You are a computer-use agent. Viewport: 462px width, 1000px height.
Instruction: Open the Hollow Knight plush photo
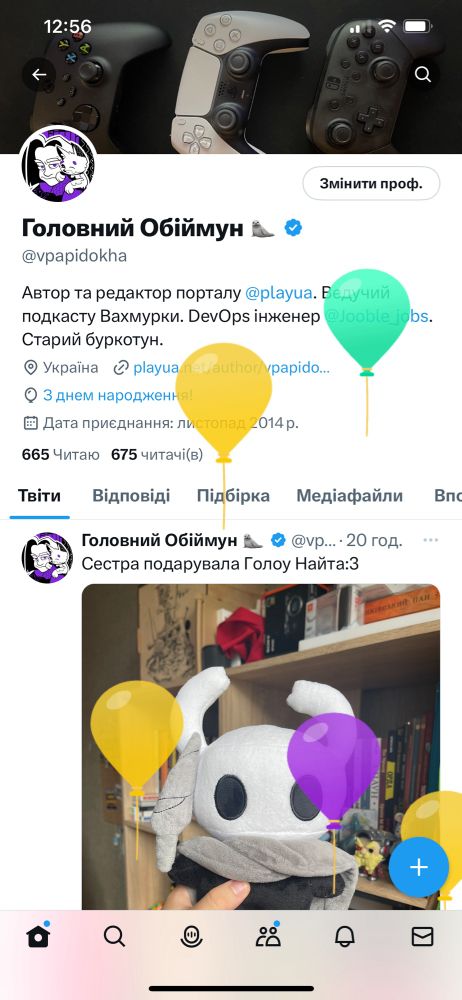261,747
